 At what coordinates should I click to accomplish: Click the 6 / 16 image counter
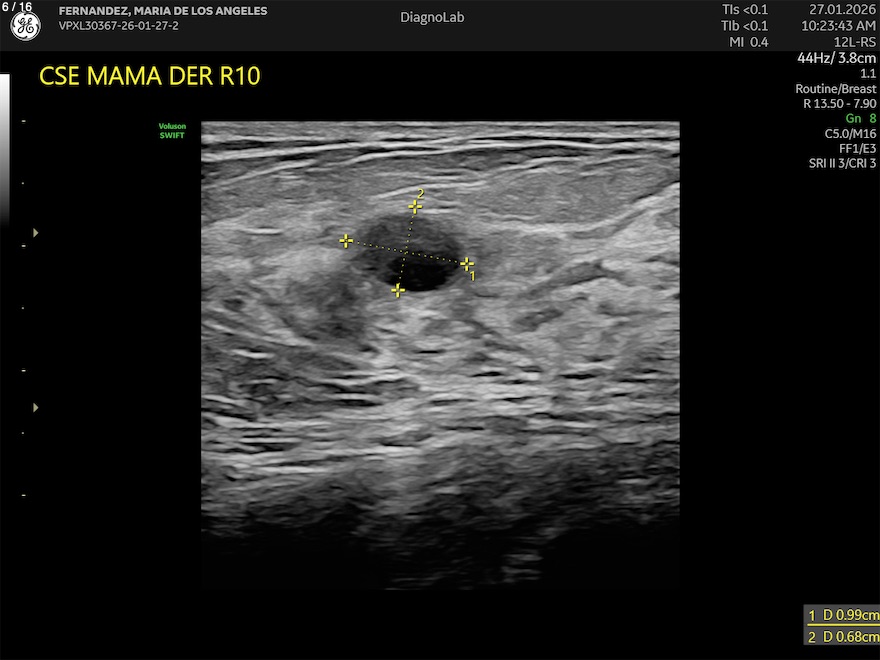17,7
